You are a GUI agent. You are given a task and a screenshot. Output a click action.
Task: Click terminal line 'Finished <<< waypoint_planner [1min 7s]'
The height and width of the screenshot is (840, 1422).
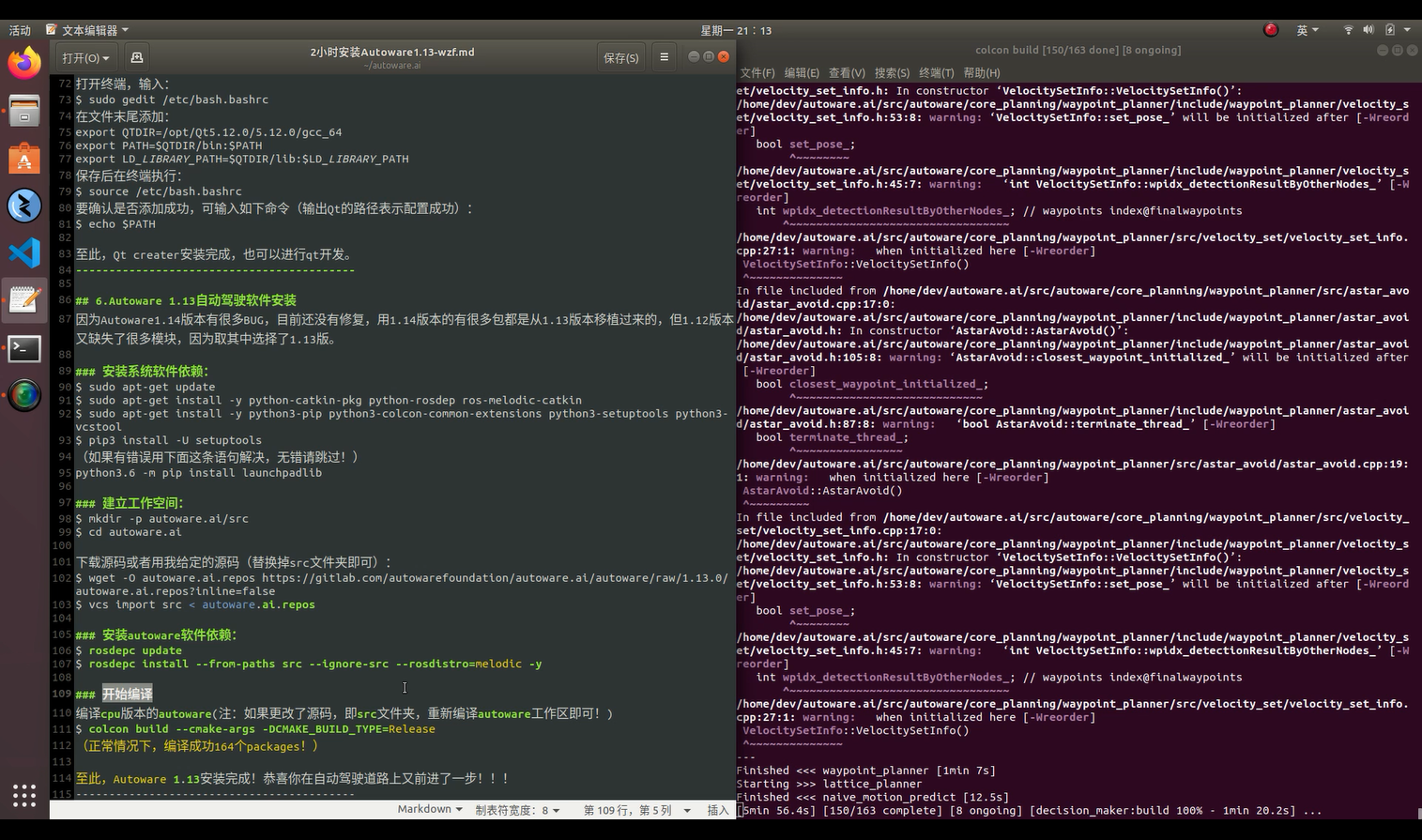pos(866,770)
